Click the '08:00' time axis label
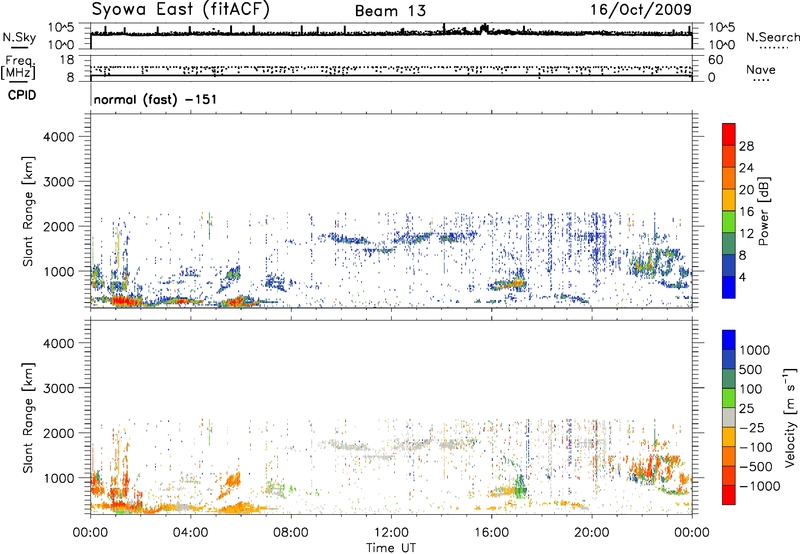800x554 pixels. (291, 533)
